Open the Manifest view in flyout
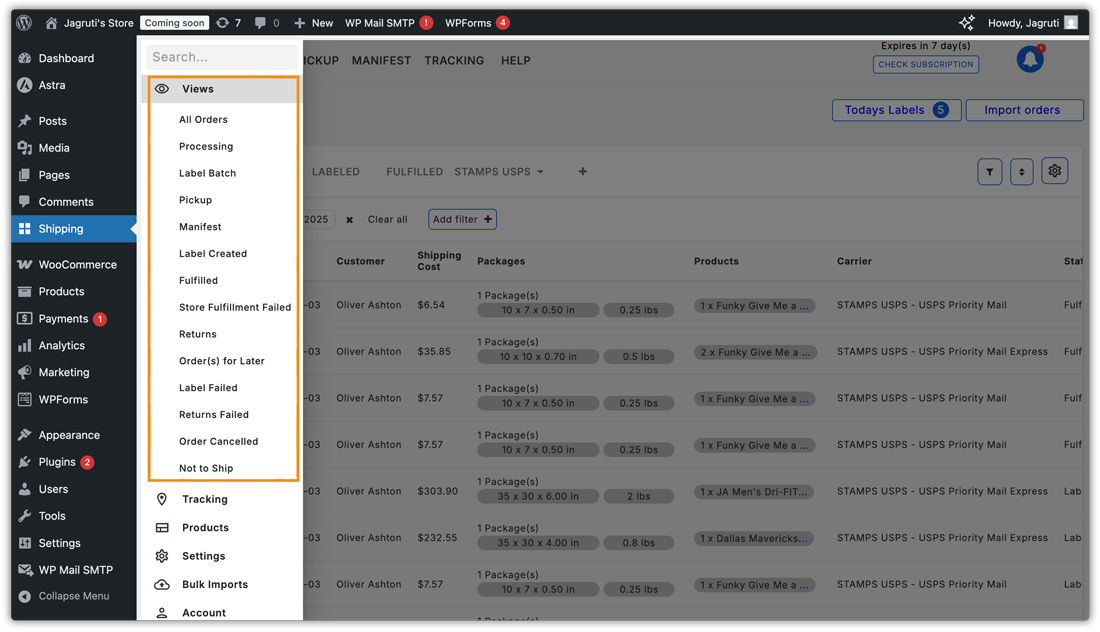Screen dimensions: 1100x632 (200, 227)
